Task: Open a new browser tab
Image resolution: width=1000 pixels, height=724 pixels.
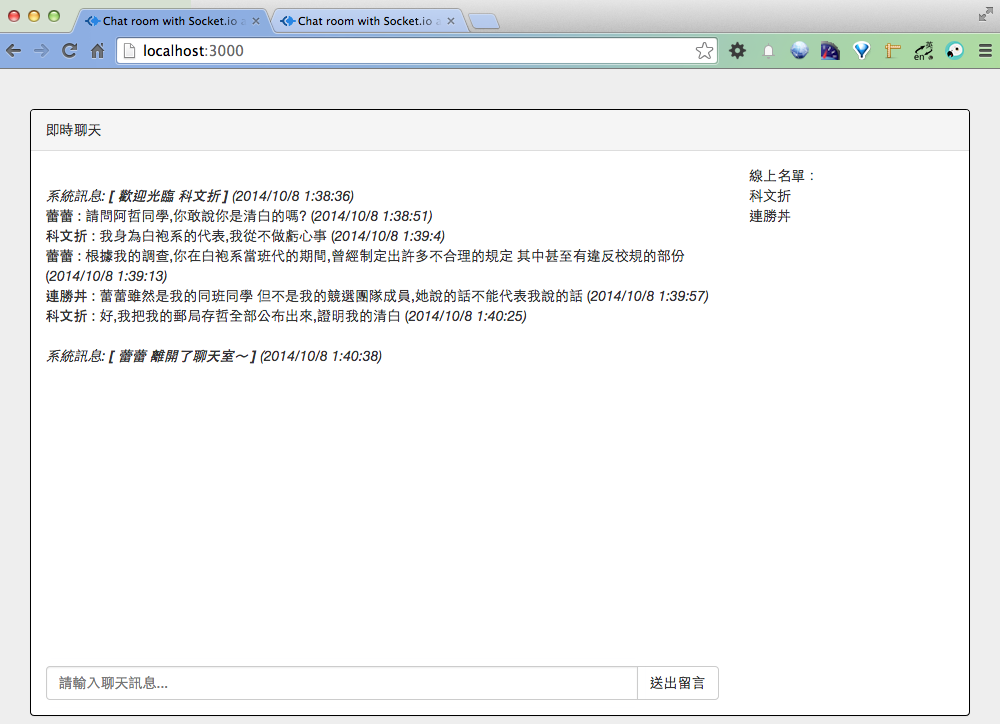Action: coord(484,22)
